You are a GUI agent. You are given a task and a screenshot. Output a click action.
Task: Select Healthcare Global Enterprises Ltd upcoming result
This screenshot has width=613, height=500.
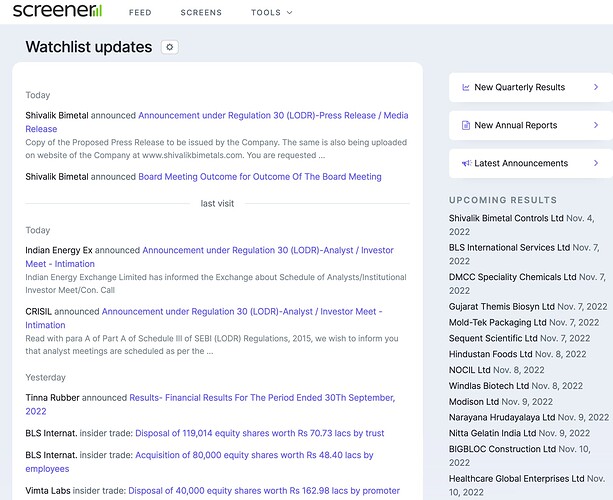tap(516, 478)
